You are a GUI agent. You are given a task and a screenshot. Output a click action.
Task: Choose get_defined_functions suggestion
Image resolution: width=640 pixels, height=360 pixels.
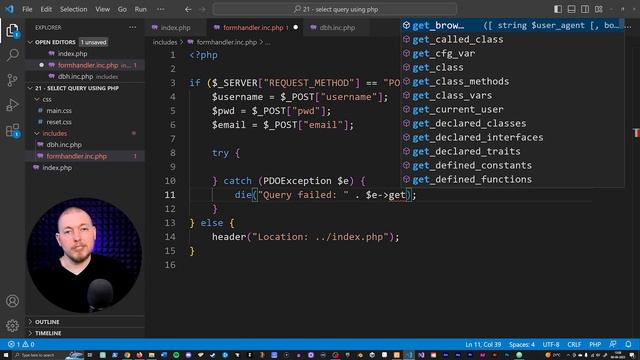point(512,179)
